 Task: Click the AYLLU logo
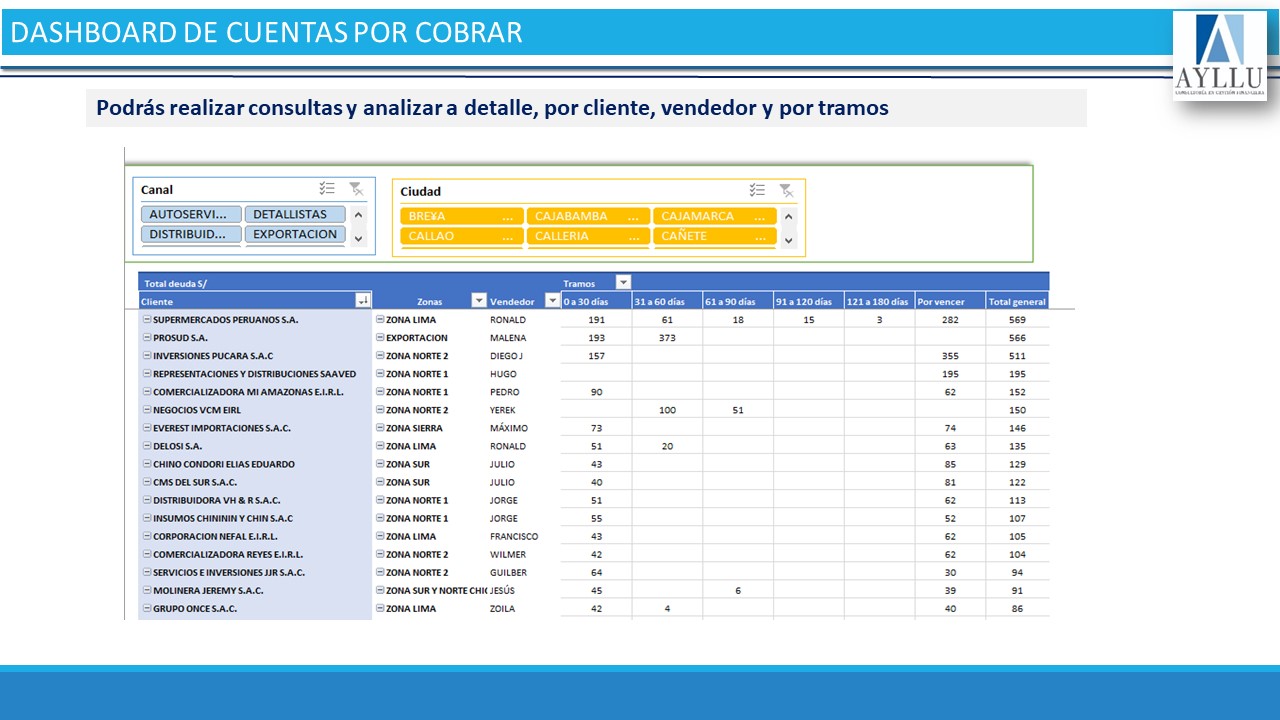click(1219, 56)
